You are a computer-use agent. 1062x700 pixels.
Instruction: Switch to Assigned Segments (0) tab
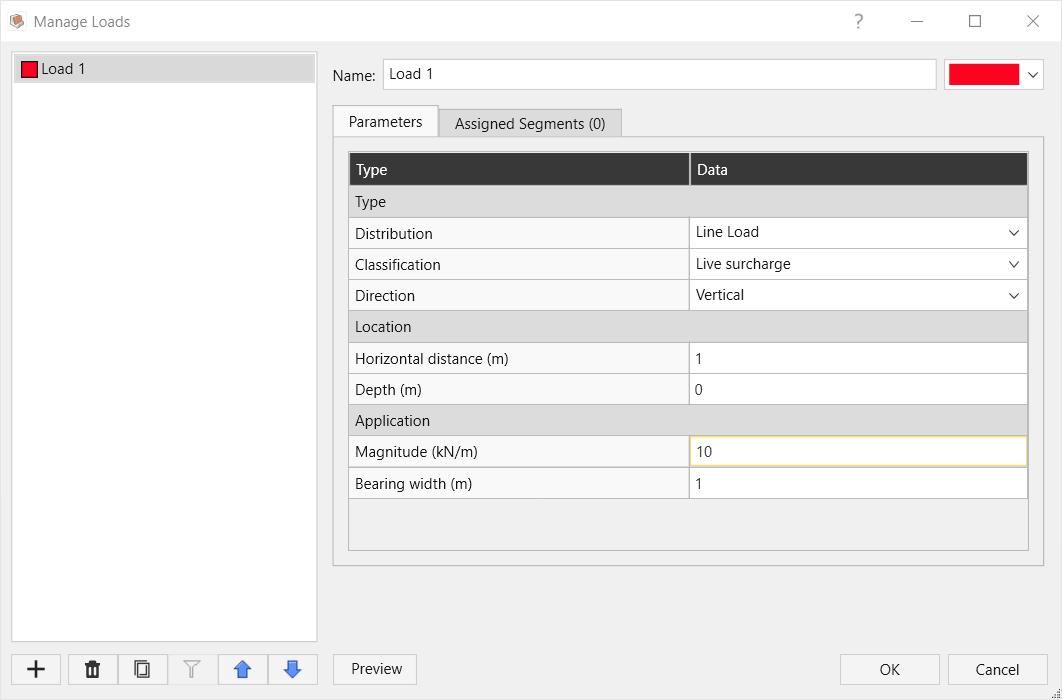530,124
